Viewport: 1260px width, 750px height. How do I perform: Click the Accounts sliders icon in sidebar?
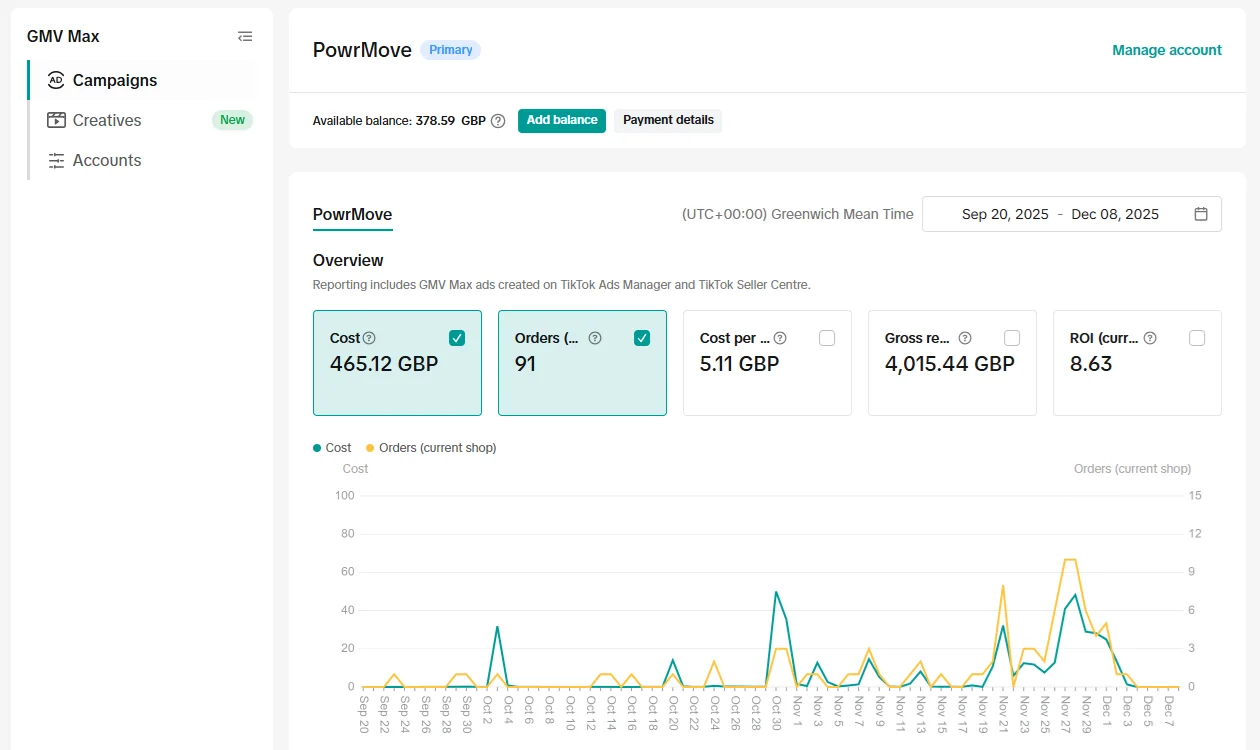pyautogui.click(x=56, y=160)
